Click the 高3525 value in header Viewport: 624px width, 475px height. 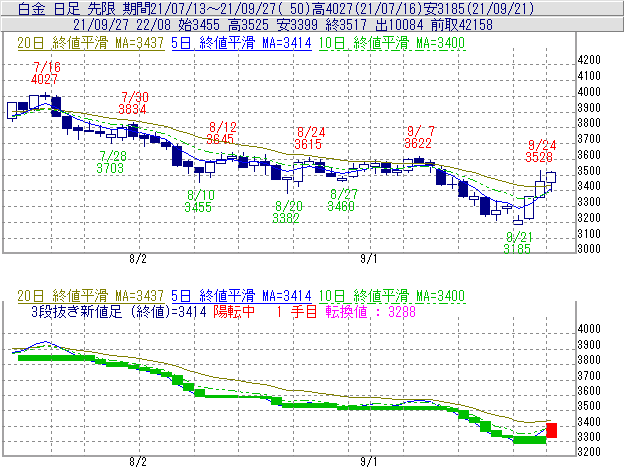(248, 25)
